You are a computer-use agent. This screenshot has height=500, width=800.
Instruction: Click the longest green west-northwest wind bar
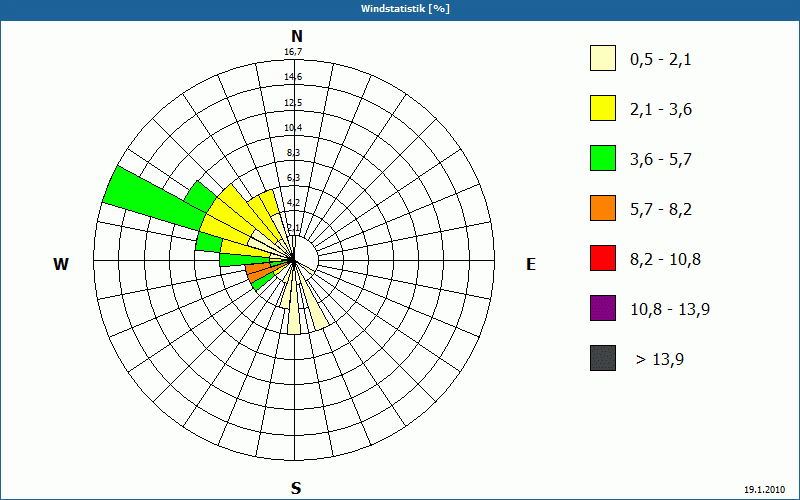(153, 198)
